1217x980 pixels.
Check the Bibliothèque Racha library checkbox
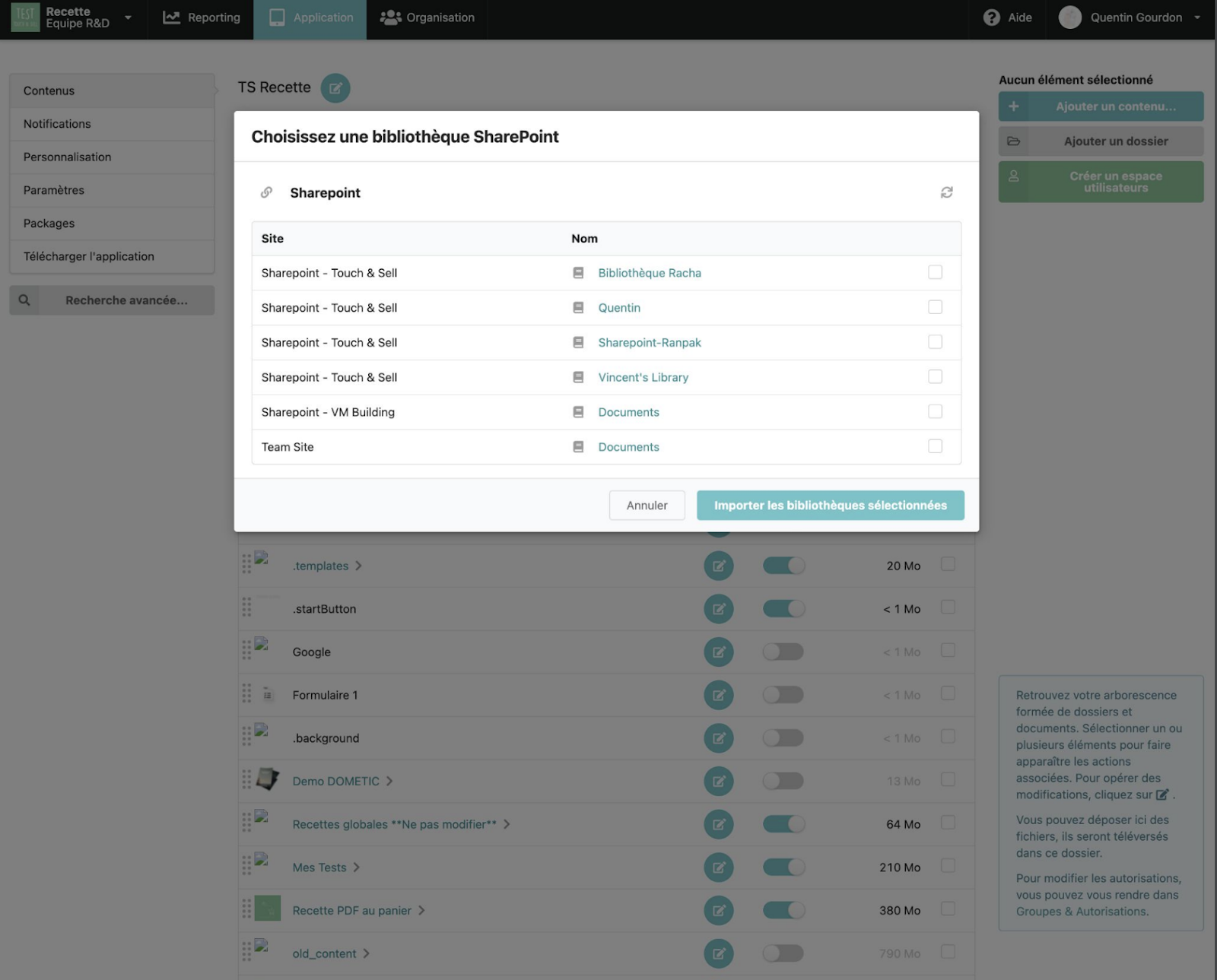point(936,272)
